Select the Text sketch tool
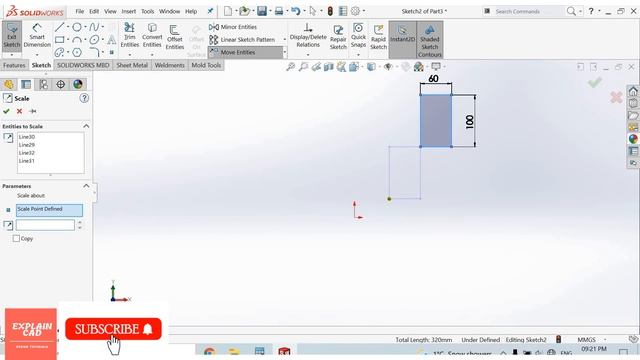The image size is (640, 360). pyautogui.click(x=111, y=40)
